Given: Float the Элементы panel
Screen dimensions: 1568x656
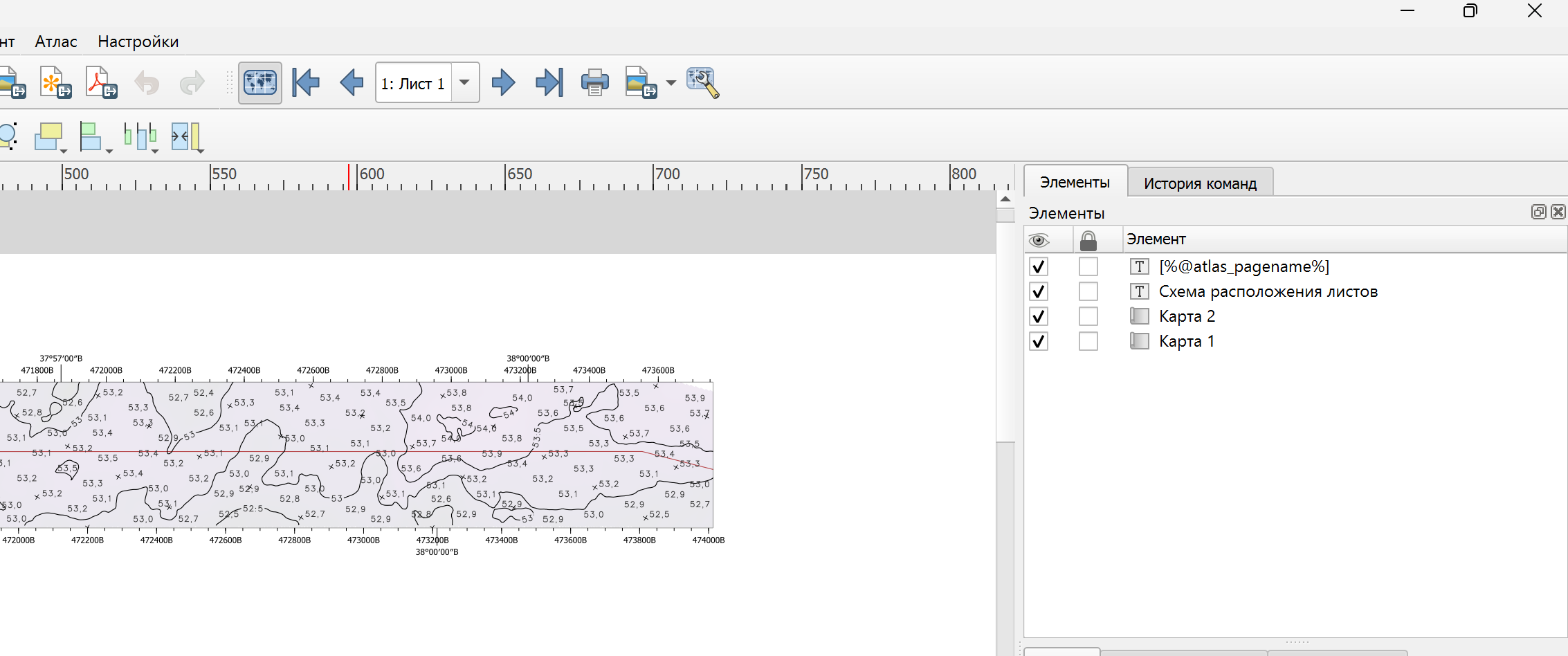Looking at the screenshot, I should (x=1538, y=212).
